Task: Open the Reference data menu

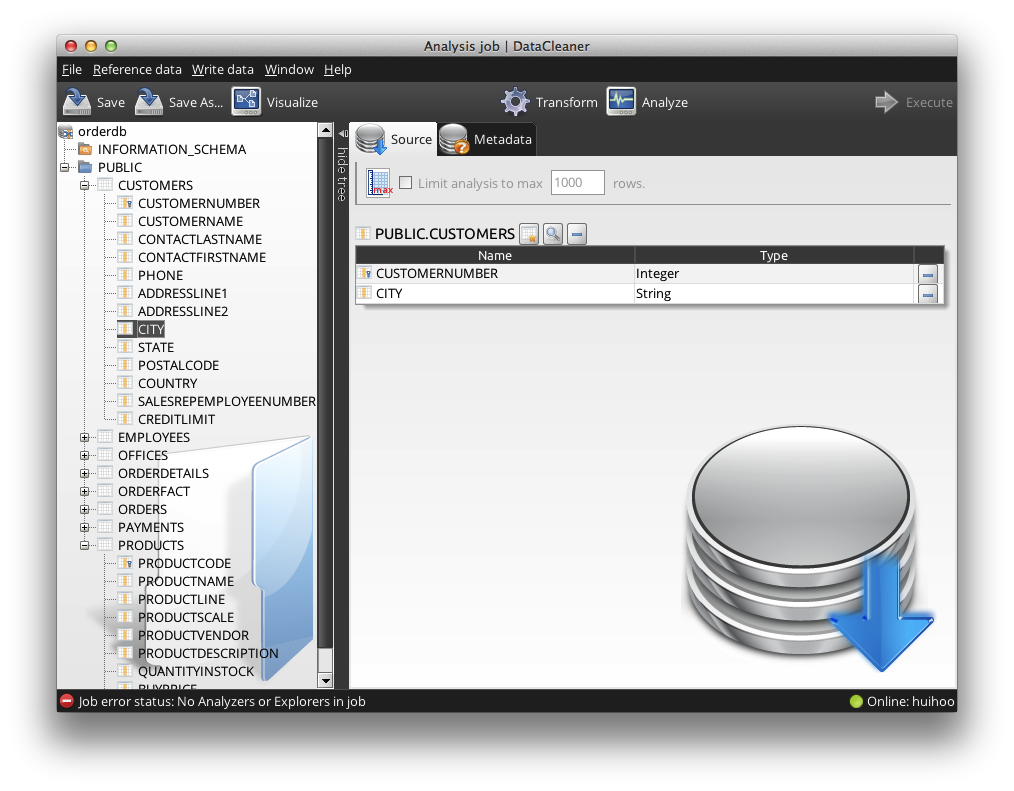Action: [137, 70]
